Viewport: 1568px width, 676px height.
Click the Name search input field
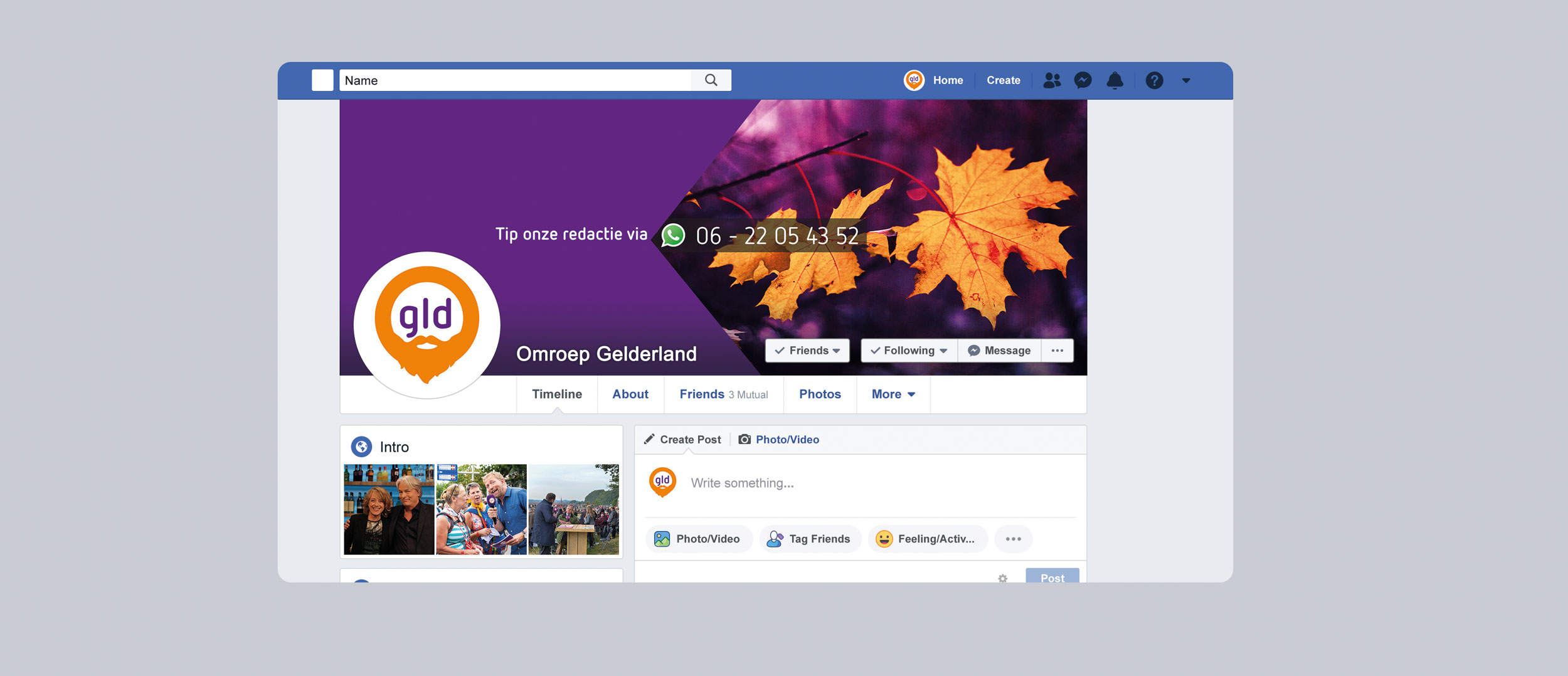[x=514, y=80]
